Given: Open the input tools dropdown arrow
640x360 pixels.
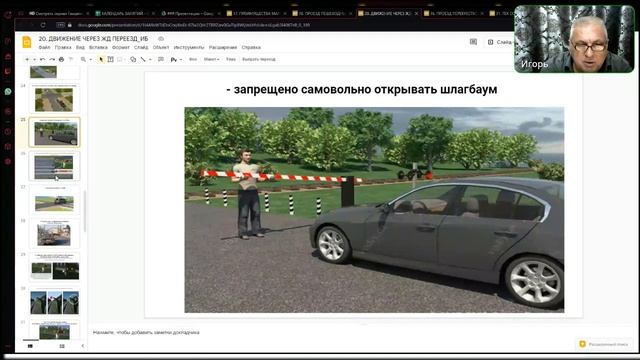Looking at the screenshot, I should pyautogui.click(x=181, y=60).
